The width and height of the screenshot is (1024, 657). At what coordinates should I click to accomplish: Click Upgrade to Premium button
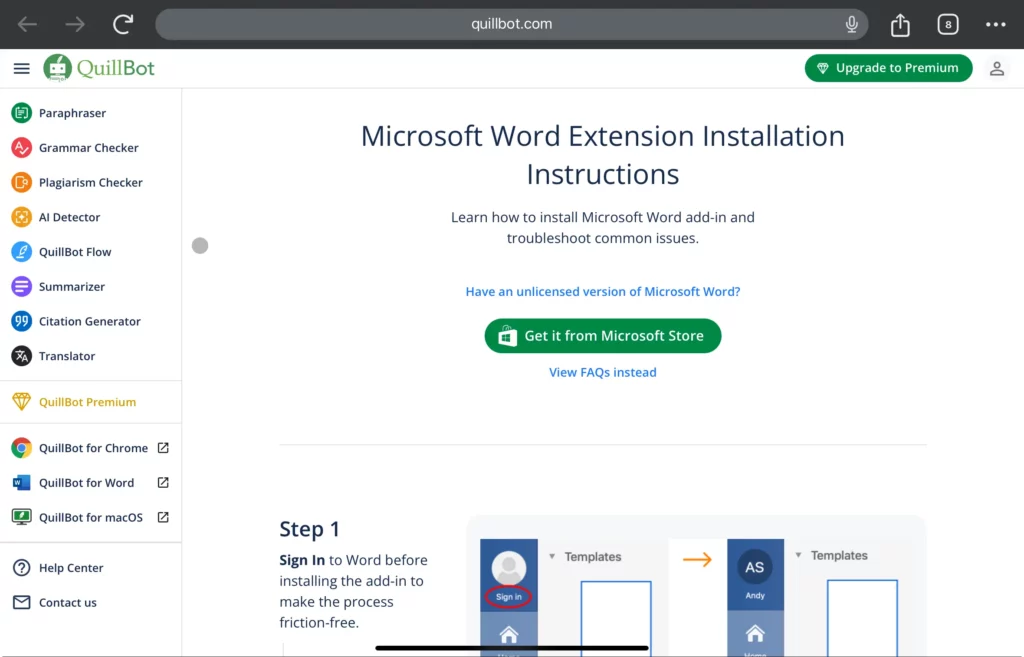[888, 68]
